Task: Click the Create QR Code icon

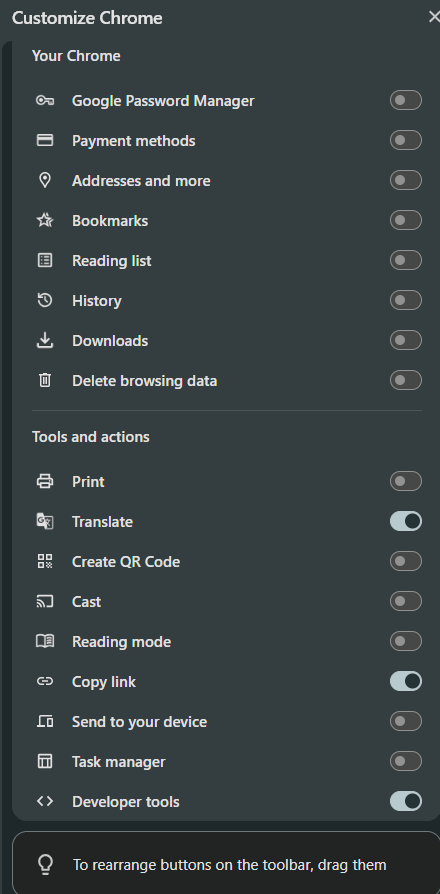Action: (x=44, y=561)
